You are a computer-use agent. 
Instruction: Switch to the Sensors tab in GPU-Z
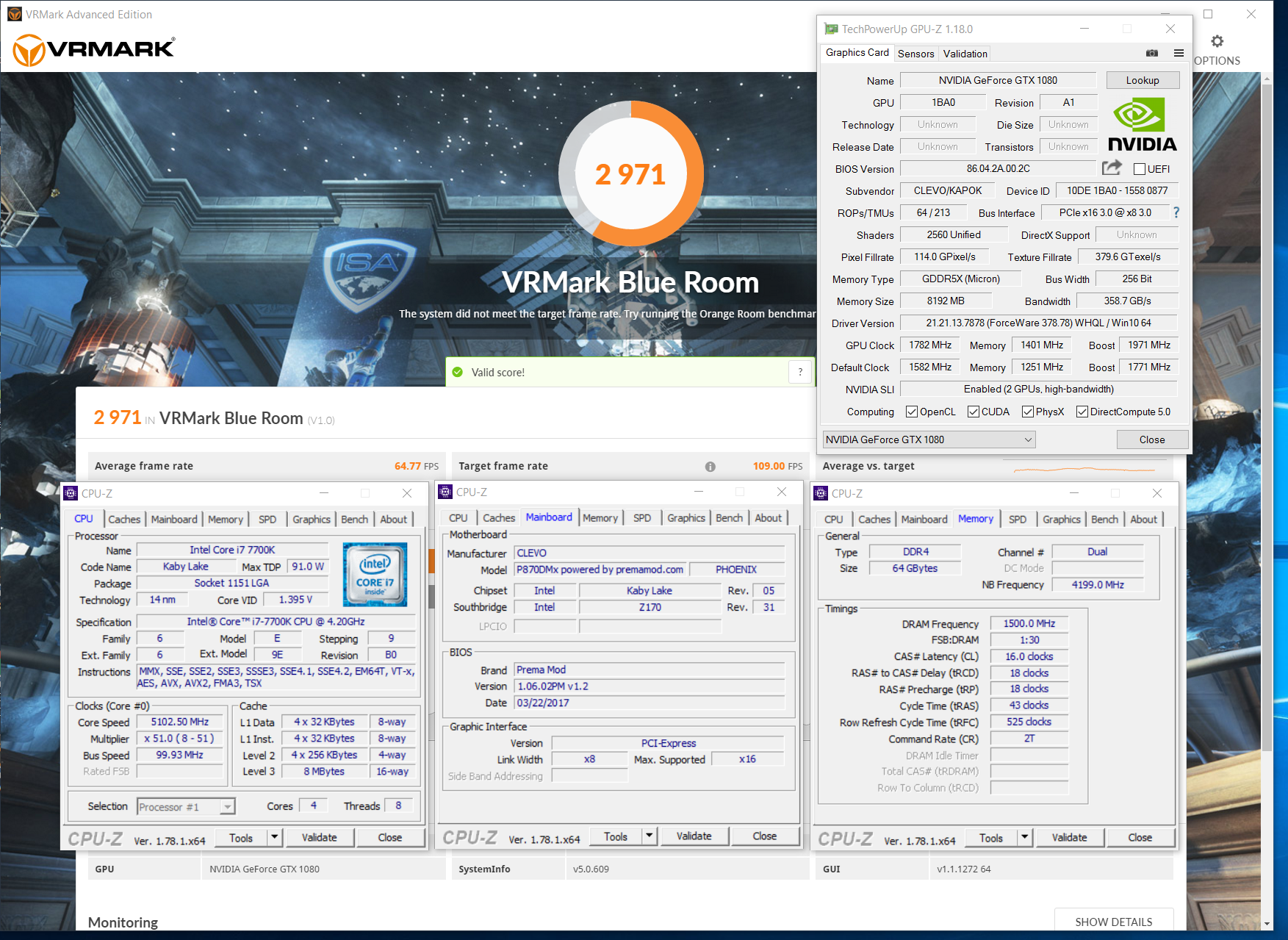(x=915, y=54)
